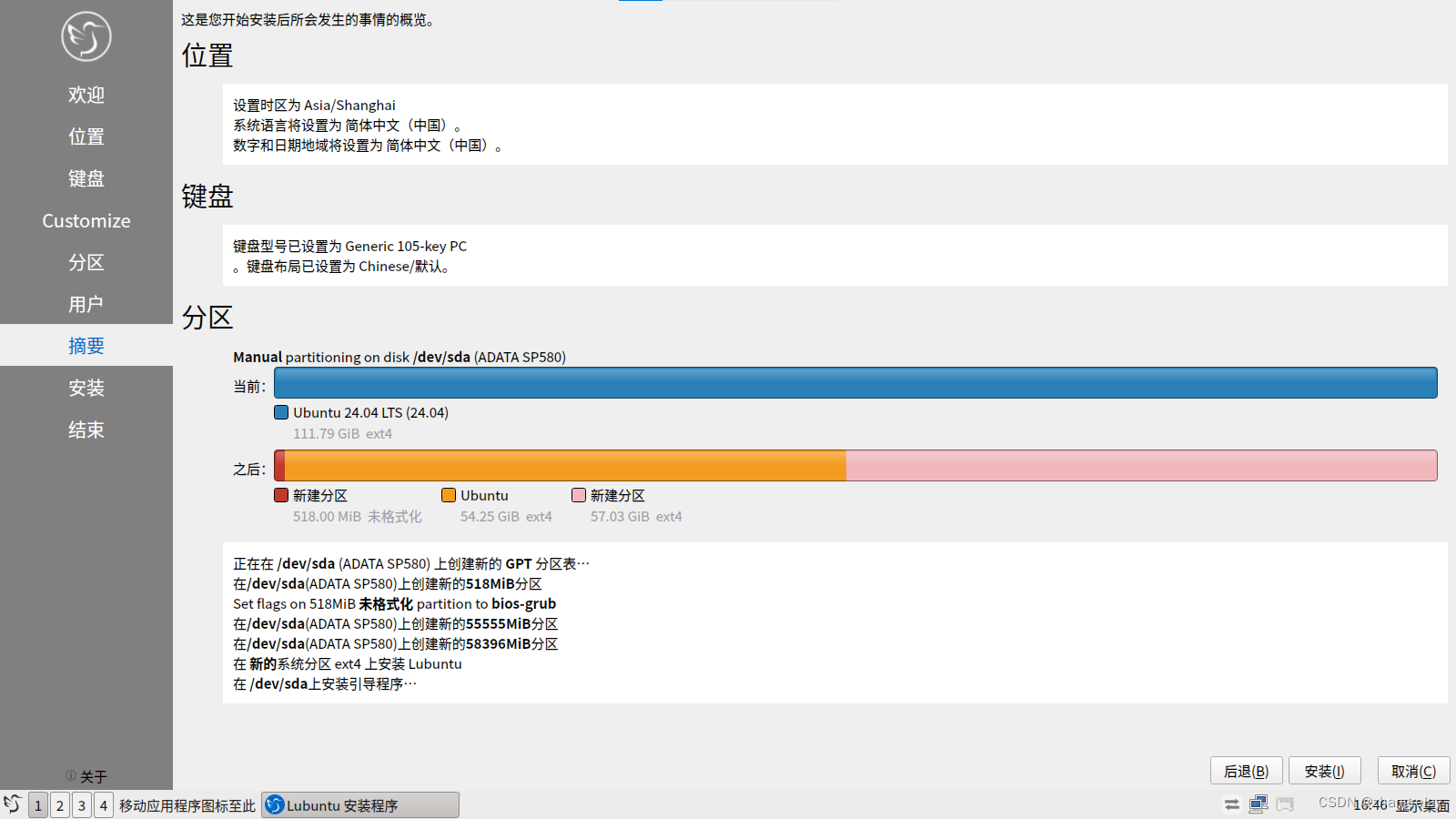
Task: Click blue Ubuntu 24.04 LTS legend swatch
Action: pyautogui.click(x=281, y=412)
